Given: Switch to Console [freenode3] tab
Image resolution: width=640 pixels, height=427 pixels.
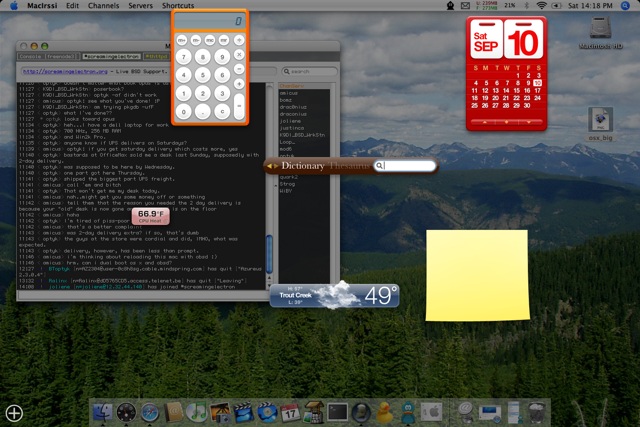Looking at the screenshot, I should (x=49, y=56).
